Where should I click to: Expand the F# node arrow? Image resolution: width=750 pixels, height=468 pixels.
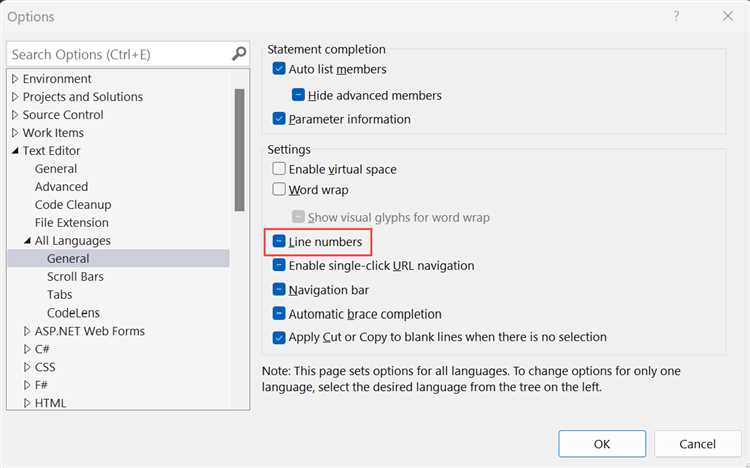click(27, 385)
